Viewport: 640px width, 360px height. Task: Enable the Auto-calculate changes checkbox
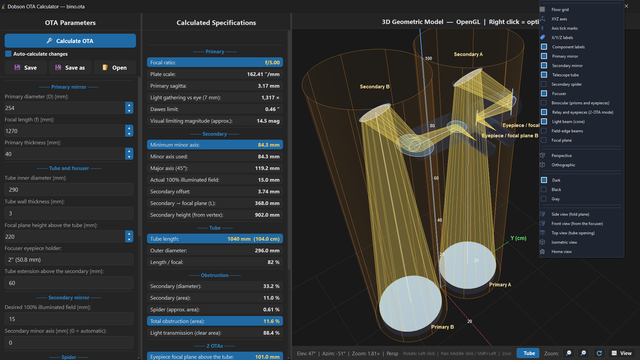[x=8, y=54]
